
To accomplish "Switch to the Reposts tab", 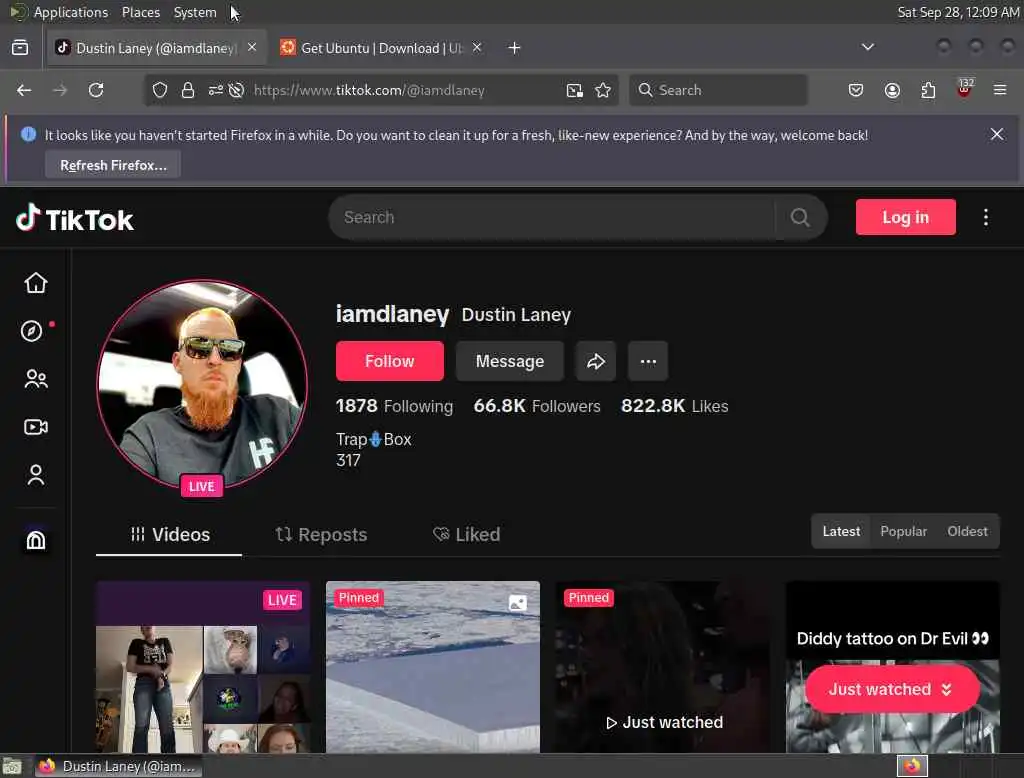I will pyautogui.click(x=321, y=534).
